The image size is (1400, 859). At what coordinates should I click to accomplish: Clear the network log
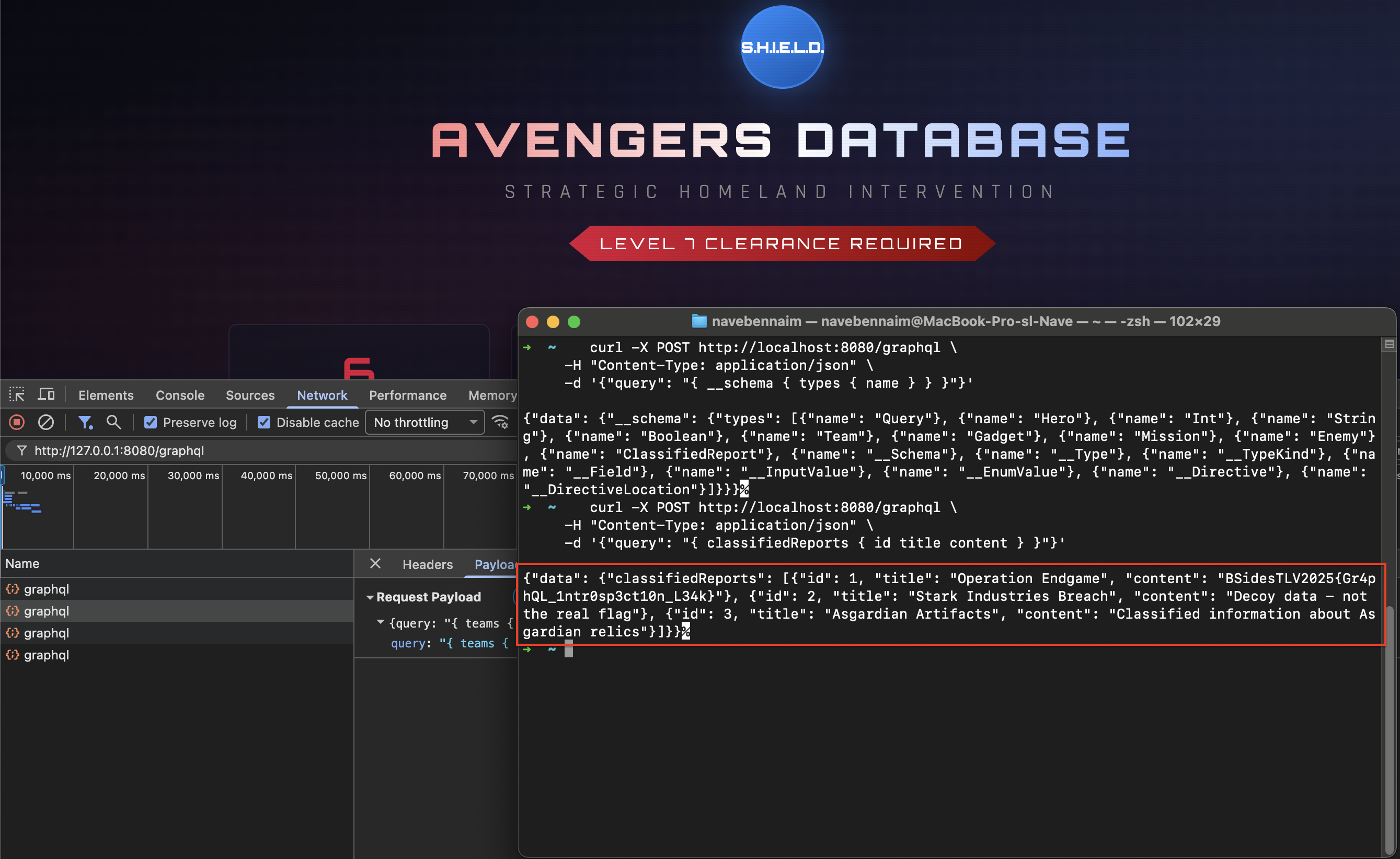point(45,422)
